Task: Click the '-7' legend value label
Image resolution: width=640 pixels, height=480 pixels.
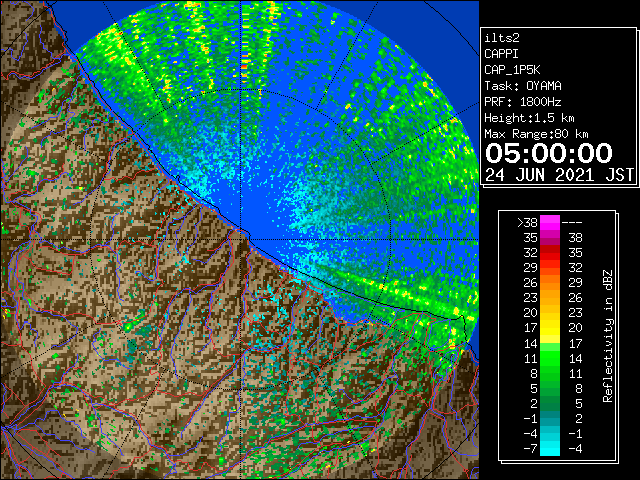Action: (x=530, y=448)
